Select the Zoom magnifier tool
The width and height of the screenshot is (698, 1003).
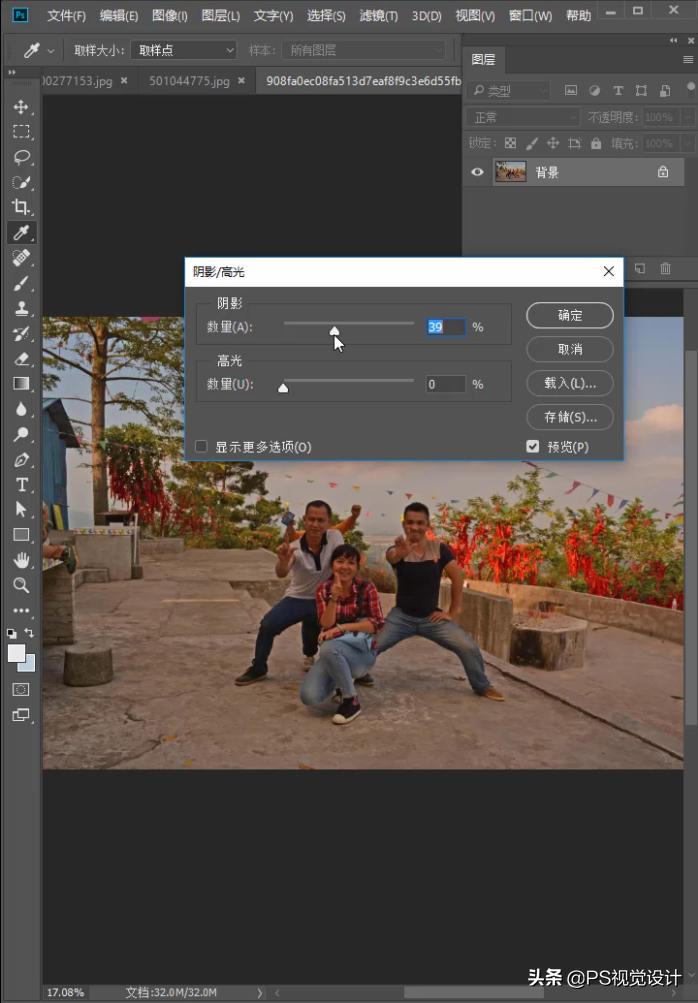(21, 585)
